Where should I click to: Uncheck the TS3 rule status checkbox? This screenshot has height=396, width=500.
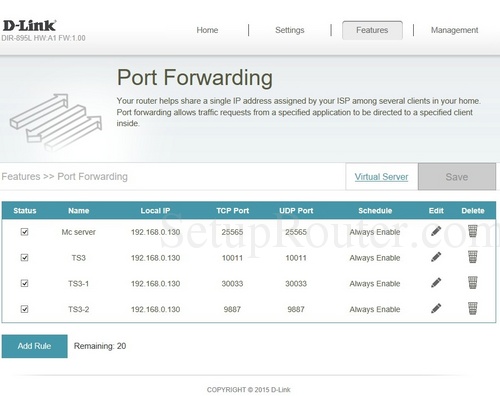pyautogui.click(x=24, y=257)
